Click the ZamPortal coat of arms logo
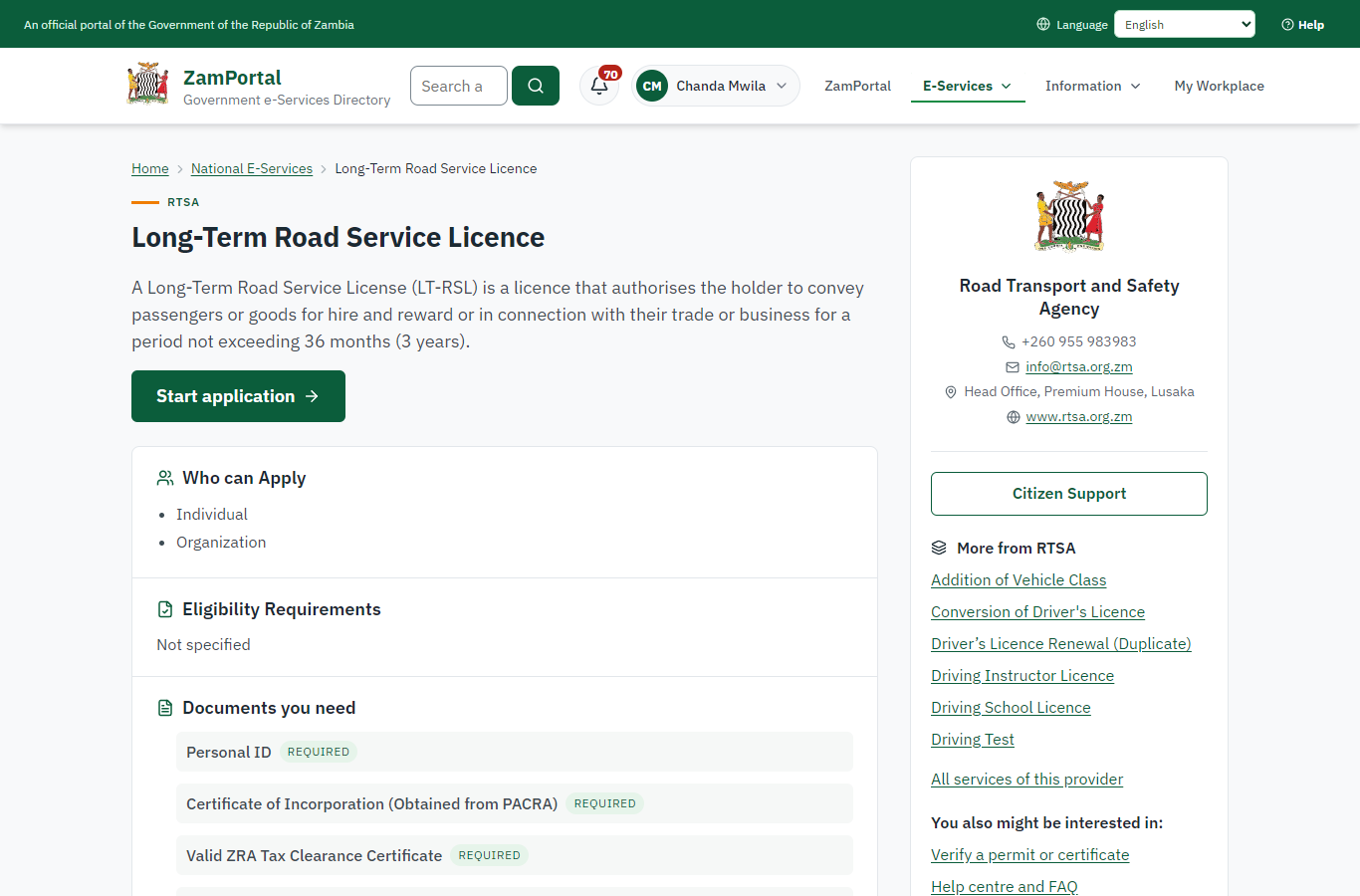1360x896 pixels. 148,84
